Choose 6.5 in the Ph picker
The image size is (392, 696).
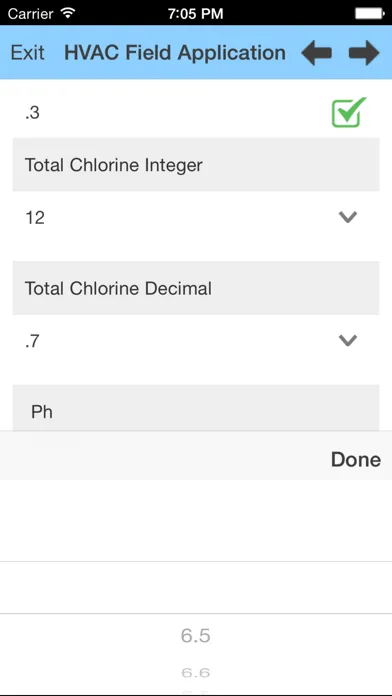point(195,636)
